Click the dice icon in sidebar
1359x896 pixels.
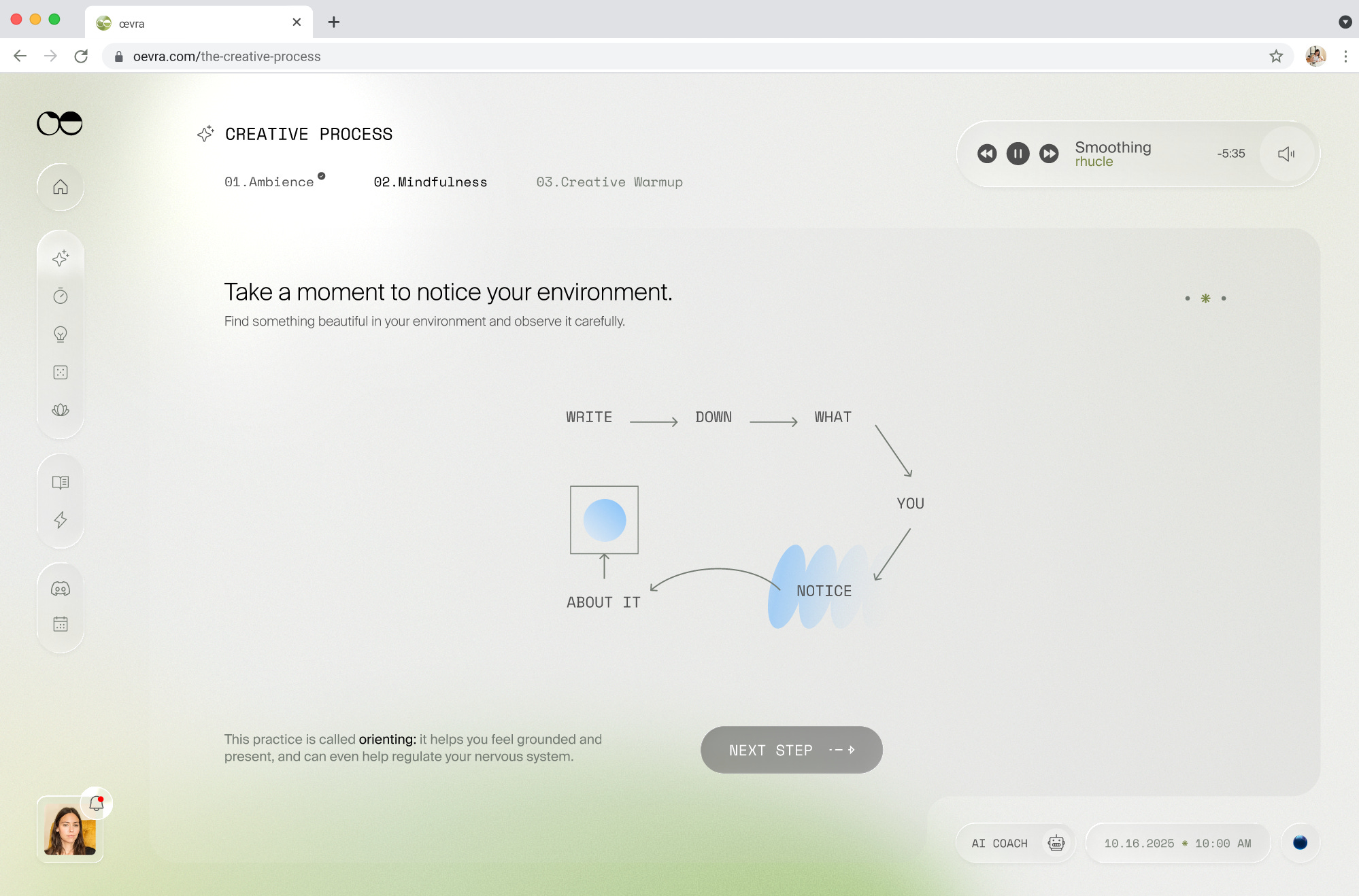pyautogui.click(x=61, y=372)
